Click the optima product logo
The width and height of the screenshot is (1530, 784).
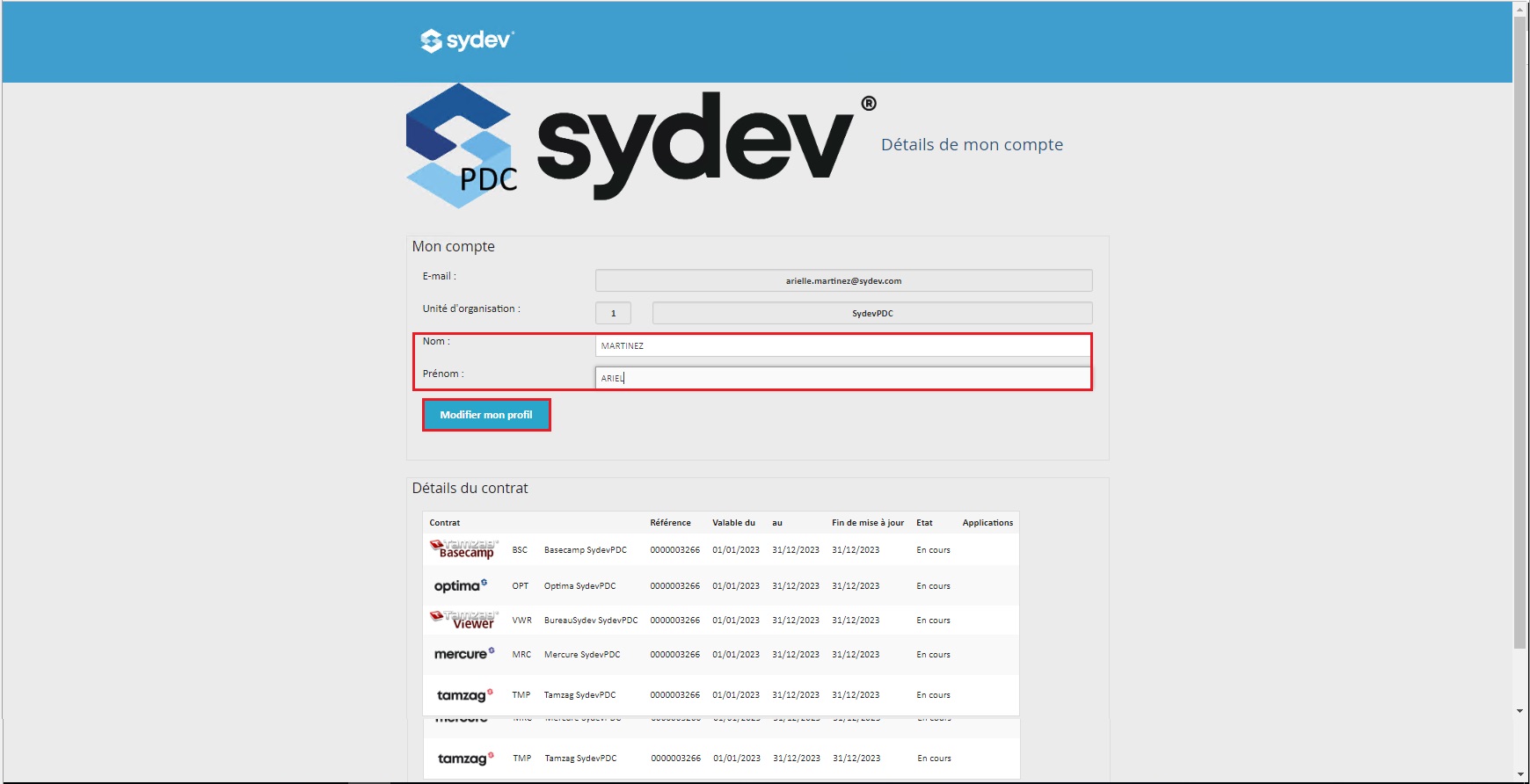[461, 585]
